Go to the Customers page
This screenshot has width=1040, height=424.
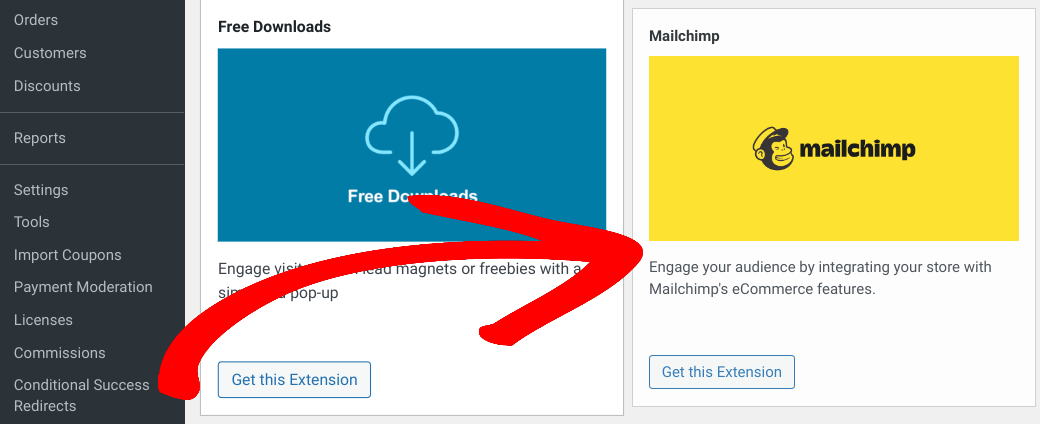point(50,53)
